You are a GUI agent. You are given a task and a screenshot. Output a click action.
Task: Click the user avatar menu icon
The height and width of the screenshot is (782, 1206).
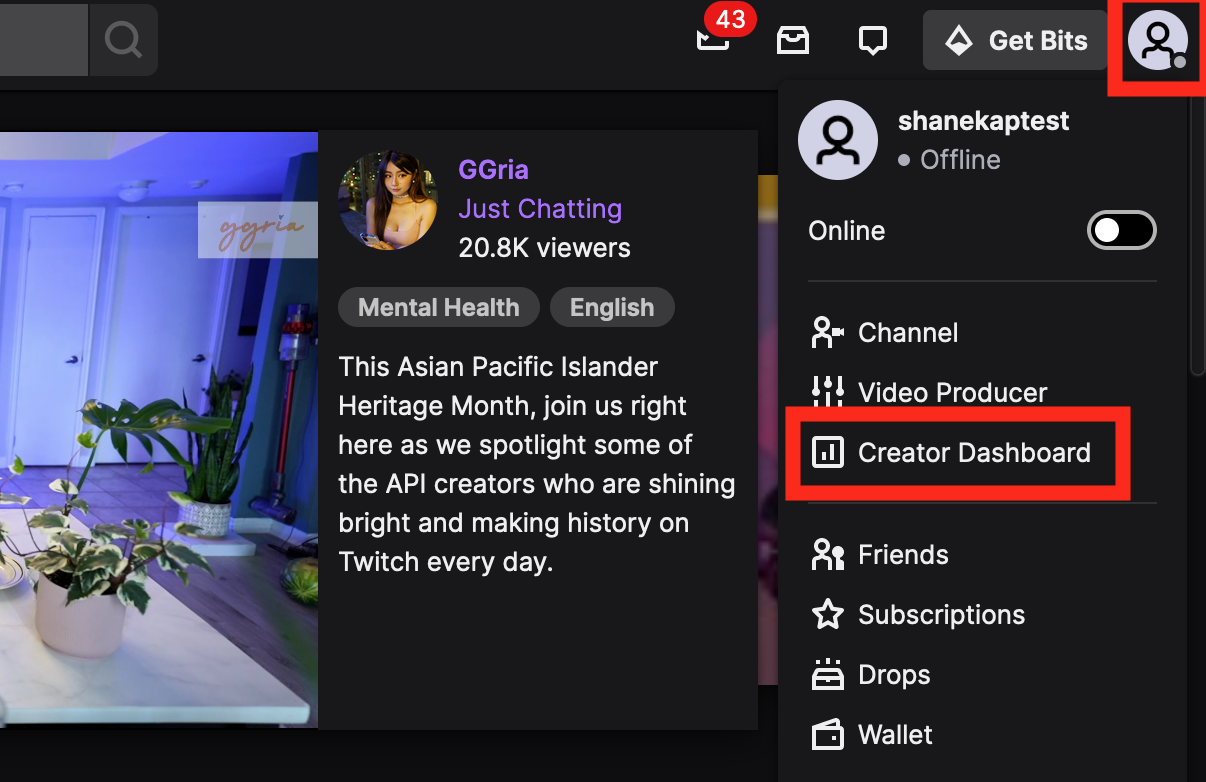(x=1157, y=42)
